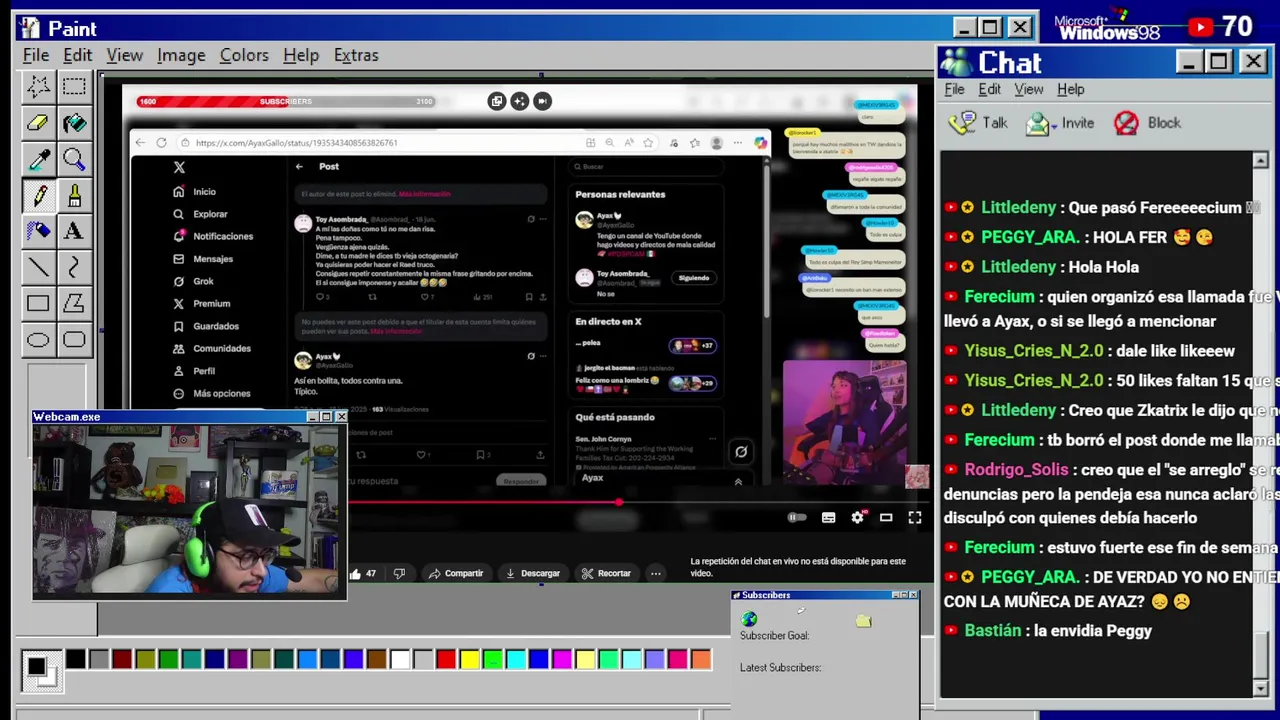The image size is (1280, 720).
Task: Choose the Fill With Color bucket tool
Action: 74,123
